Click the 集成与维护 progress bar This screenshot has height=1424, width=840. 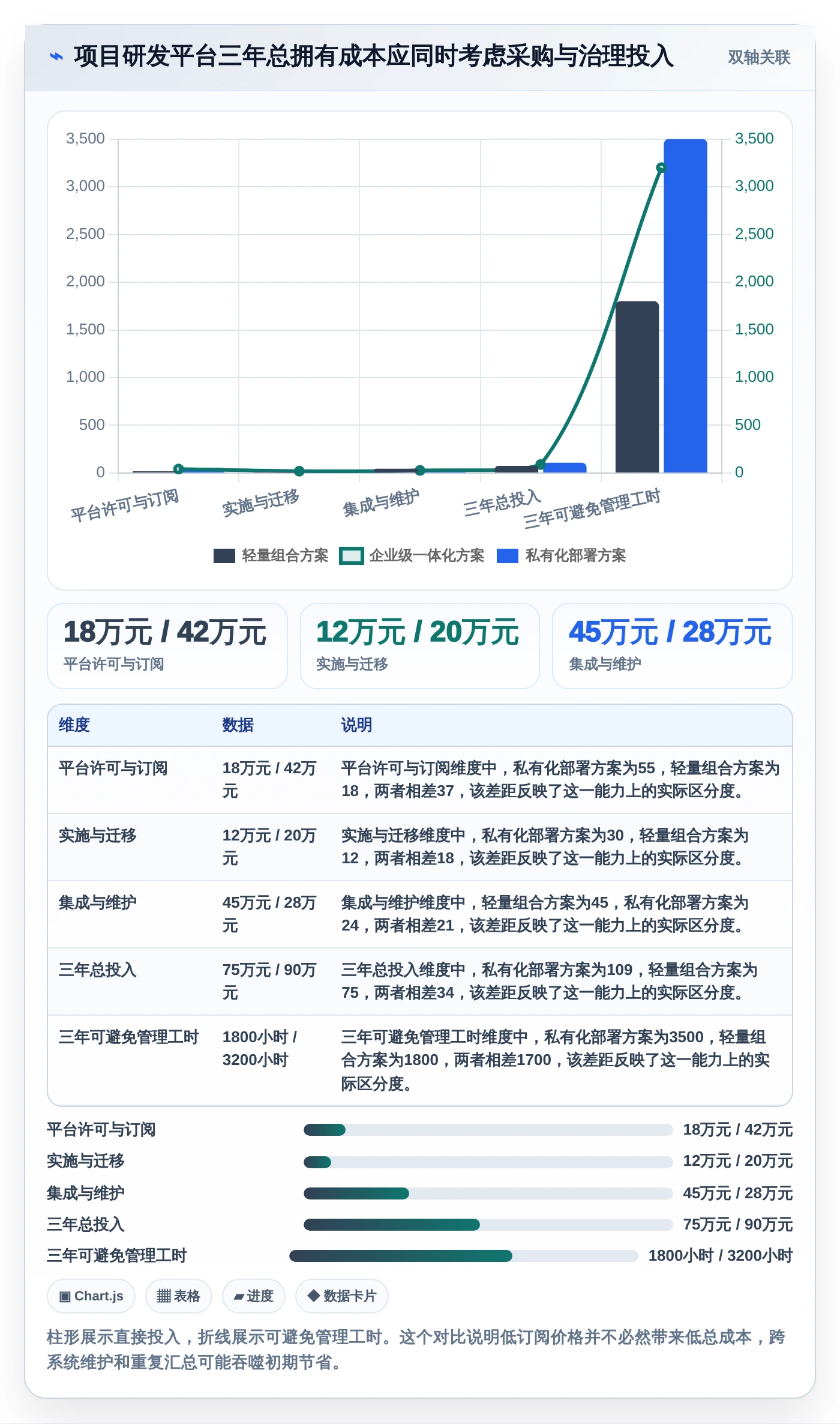(x=488, y=1193)
